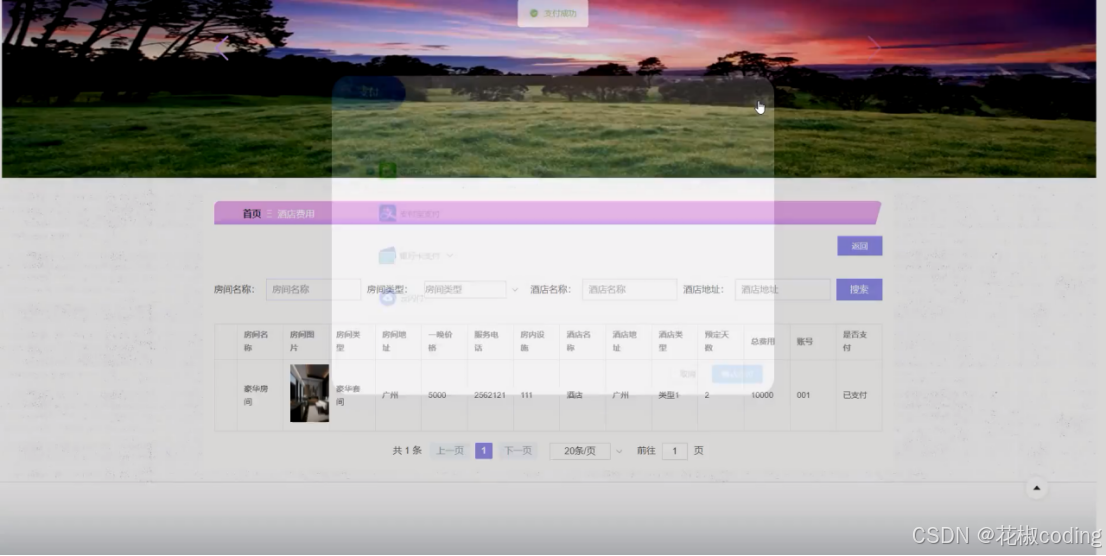The width and height of the screenshot is (1106, 556).
Task: Click the 确认支付 button in fading dialog
Action: click(736, 374)
